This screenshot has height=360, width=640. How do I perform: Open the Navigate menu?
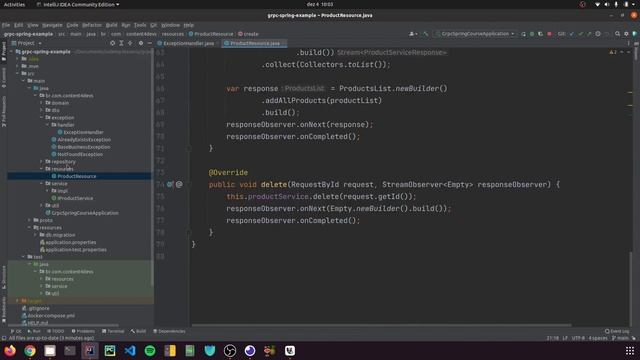(52, 25)
